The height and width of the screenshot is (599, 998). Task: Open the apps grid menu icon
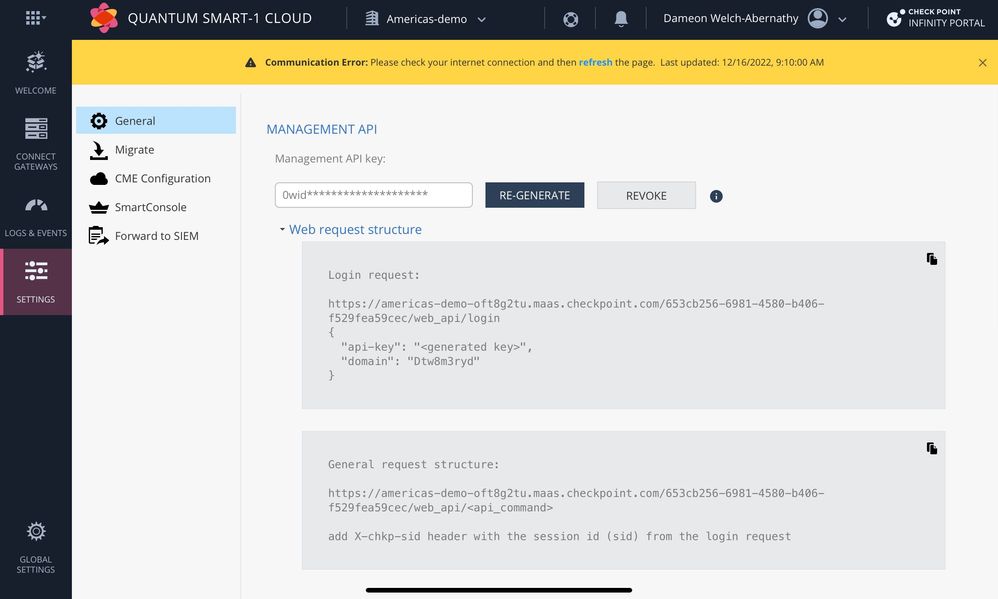click(x=35, y=18)
